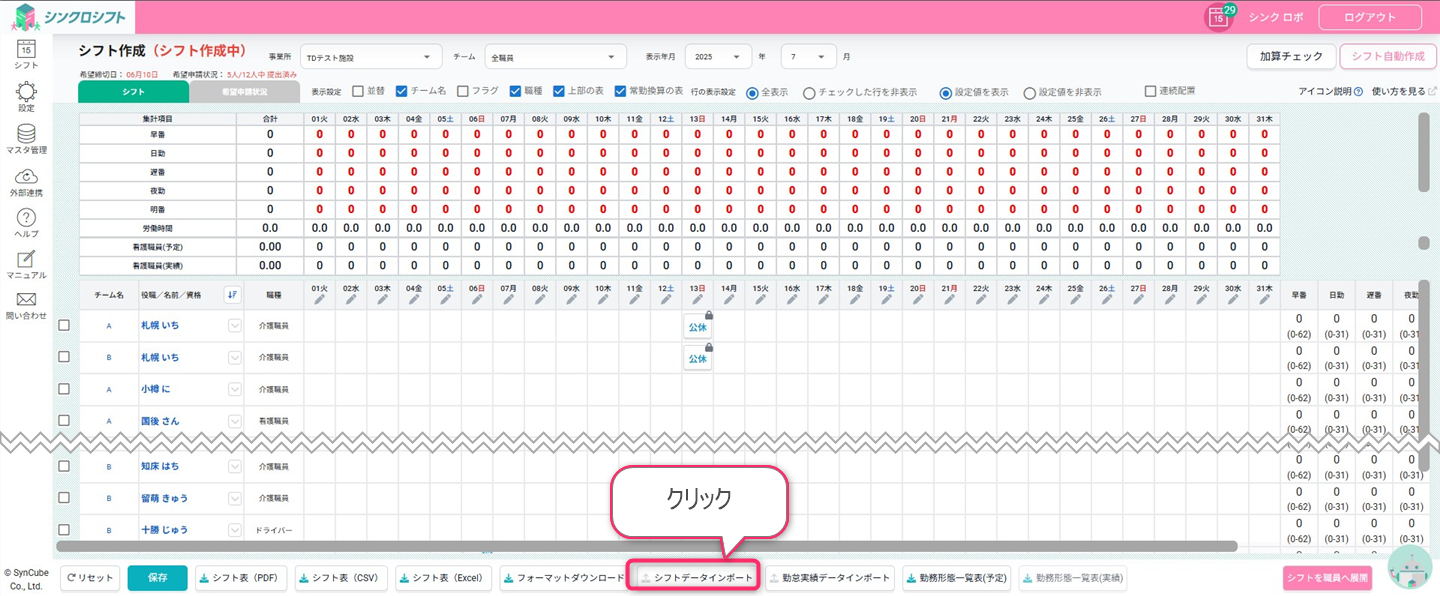Enable the フラグ checkbox

point(463,91)
